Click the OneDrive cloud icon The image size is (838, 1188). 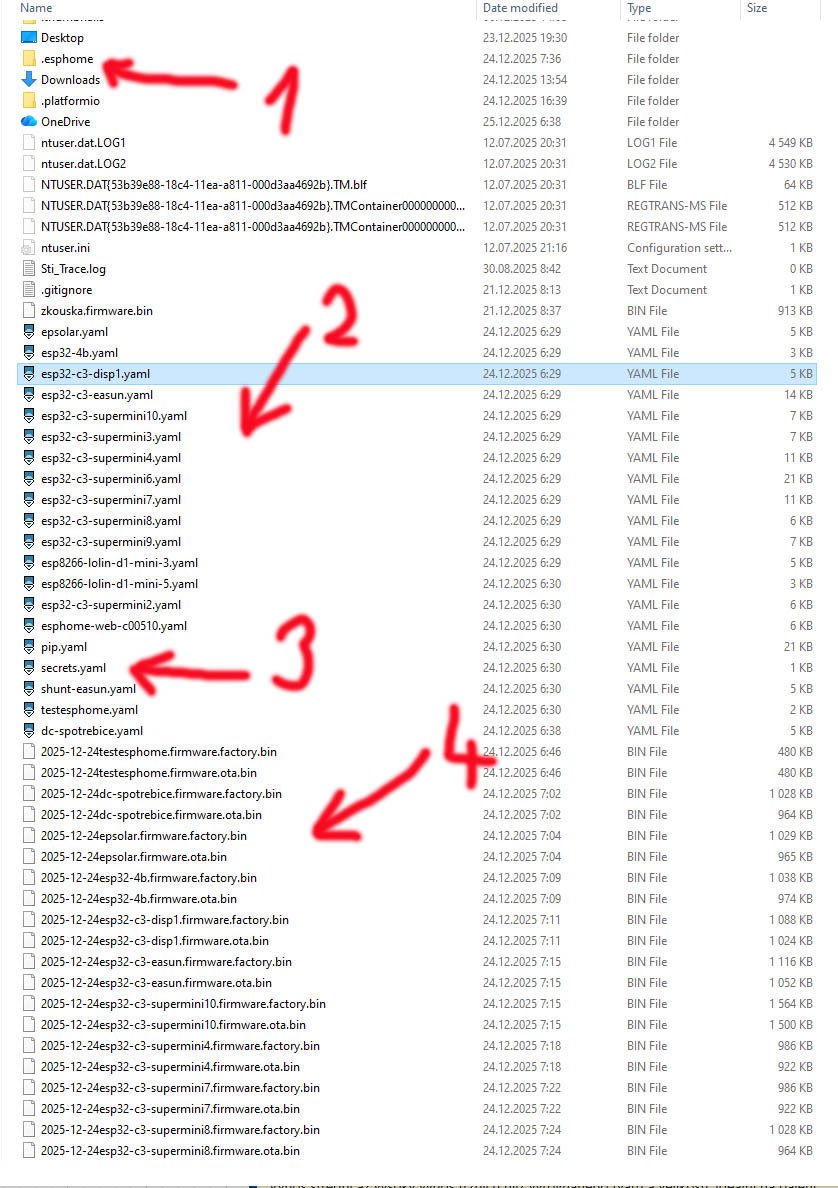click(x=29, y=121)
